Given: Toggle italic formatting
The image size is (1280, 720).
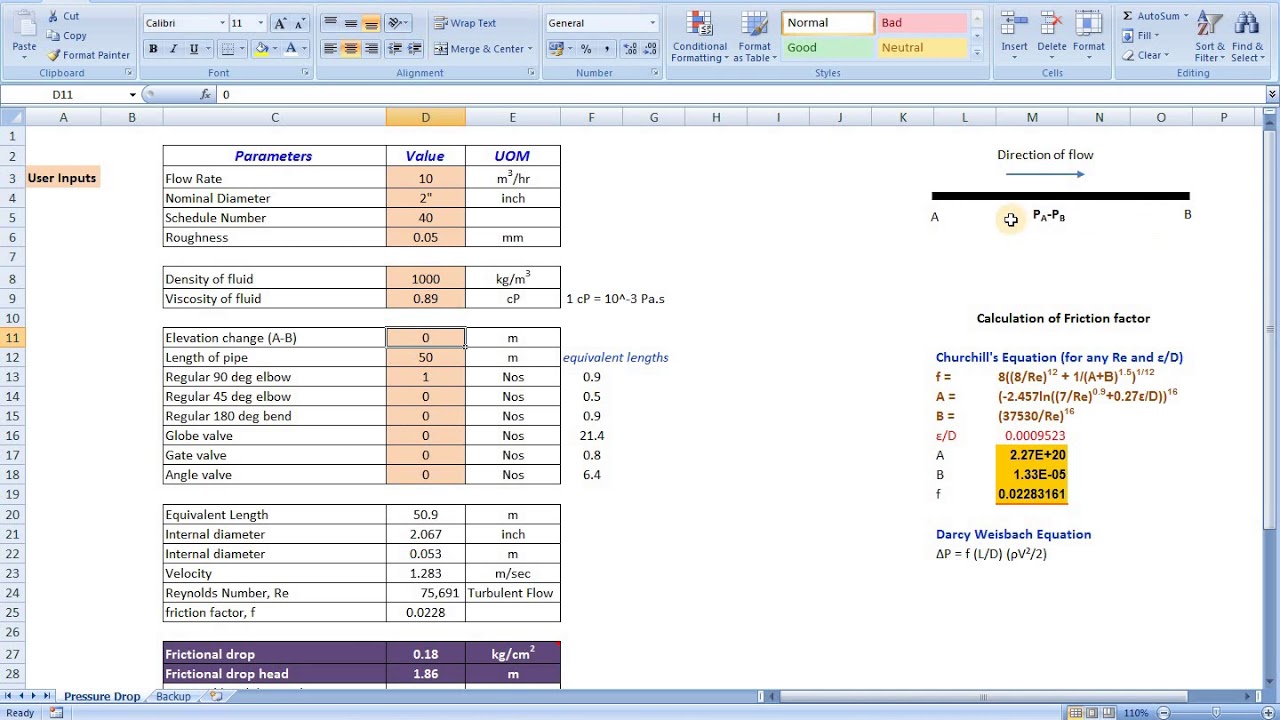Looking at the screenshot, I should click(x=173, y=48).
